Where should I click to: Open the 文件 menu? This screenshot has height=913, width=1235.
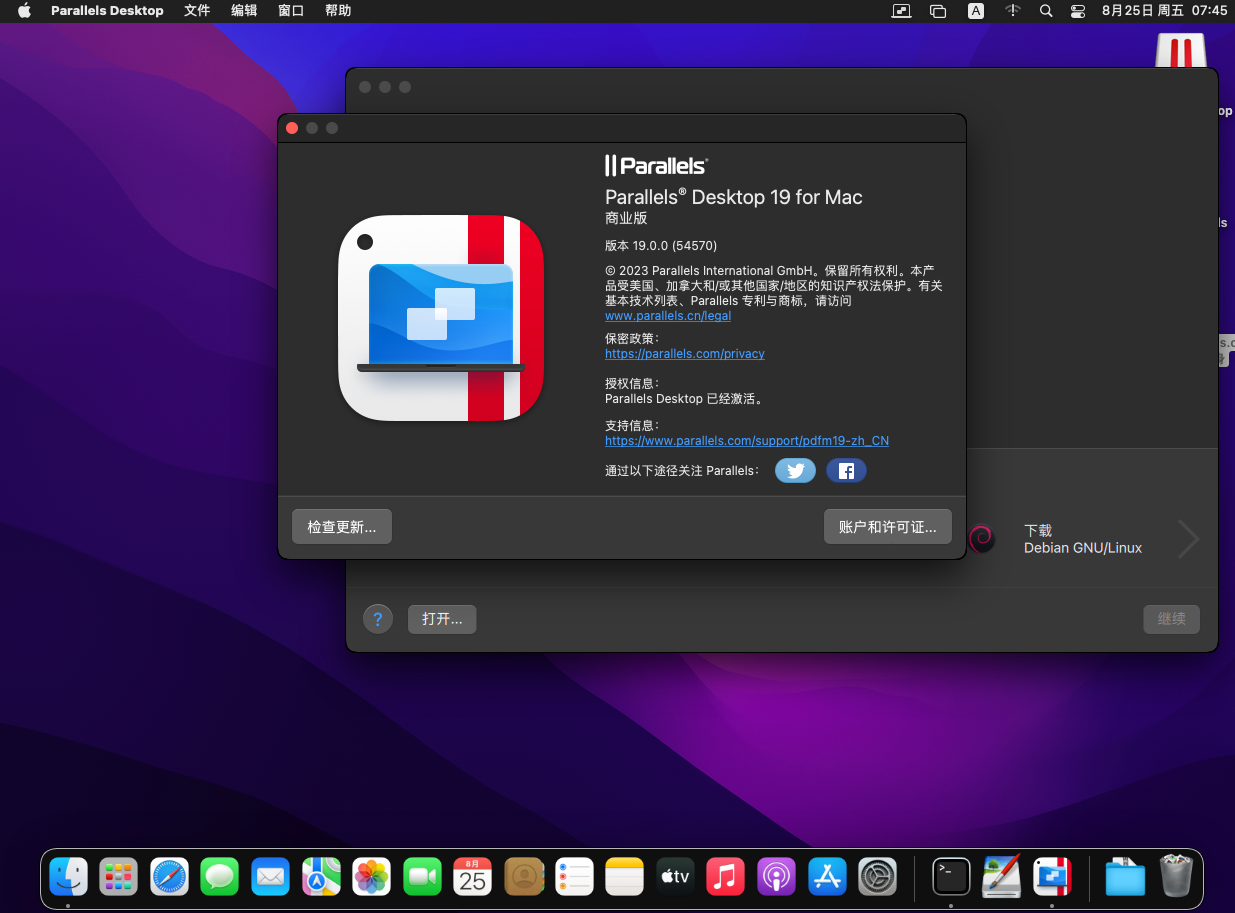[x=197, y=11]
